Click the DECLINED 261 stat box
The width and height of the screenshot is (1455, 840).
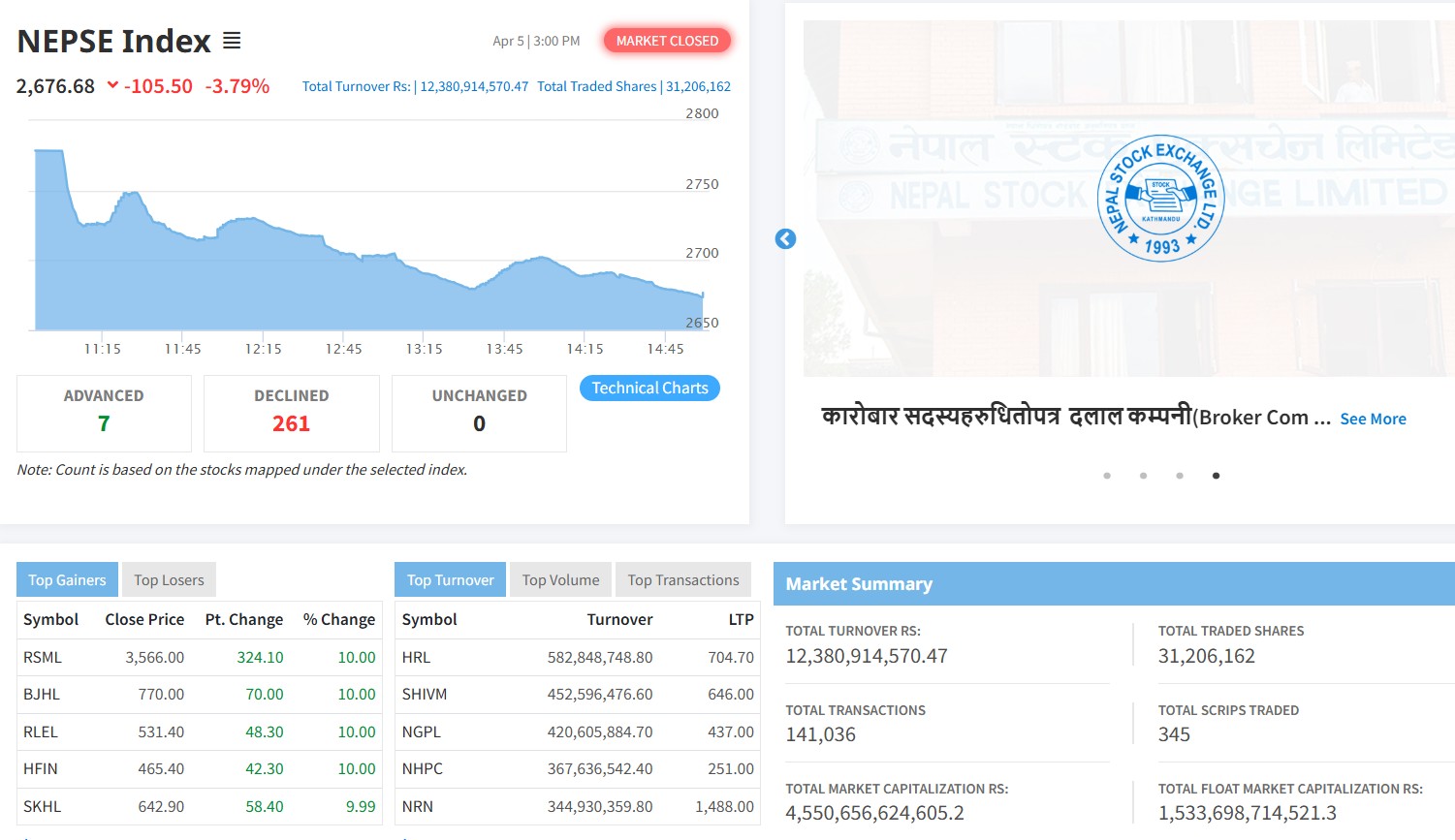(x=291, y=413)
